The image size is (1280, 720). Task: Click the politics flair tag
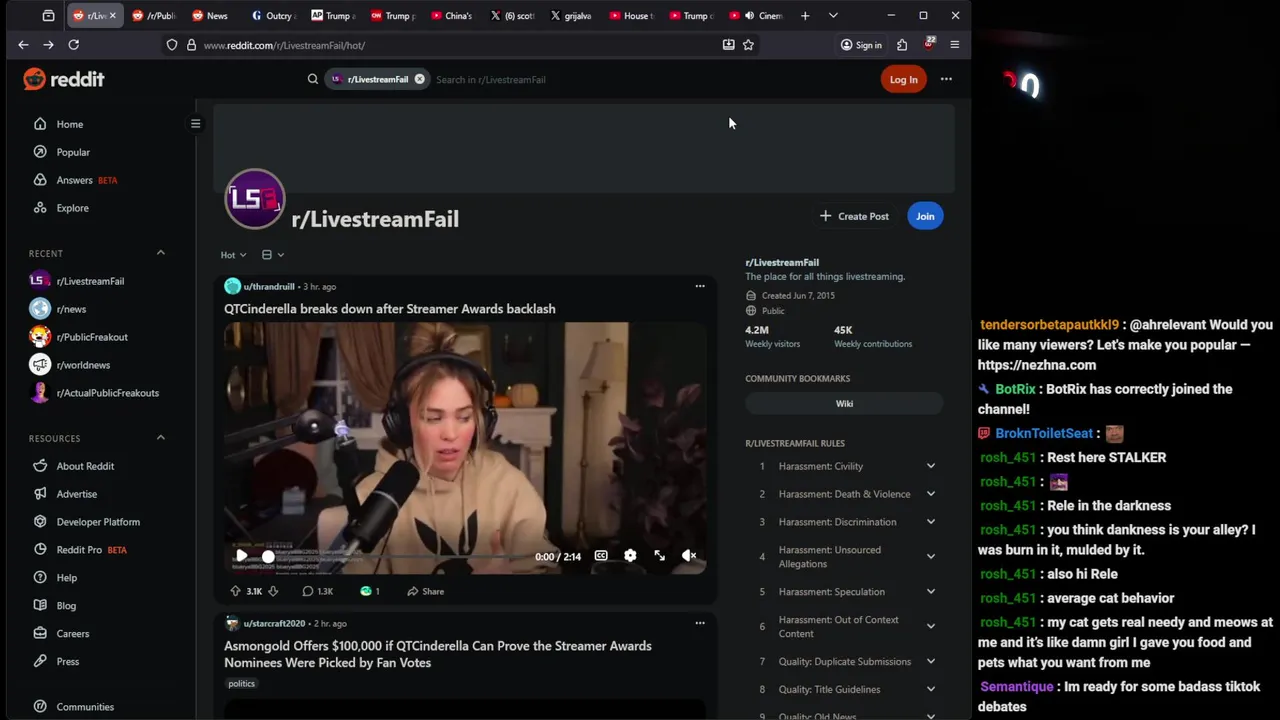click(x=242, y=684)
